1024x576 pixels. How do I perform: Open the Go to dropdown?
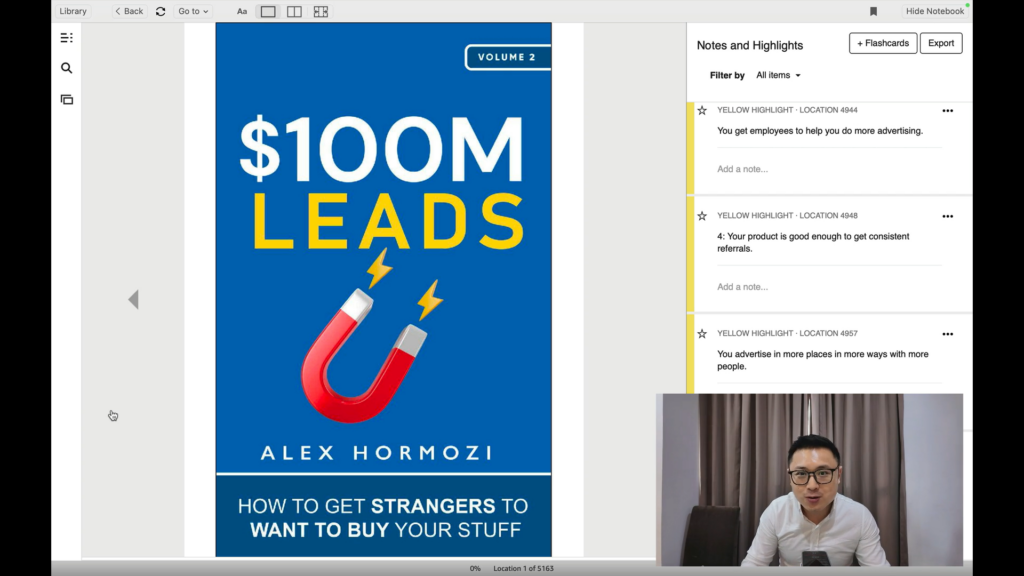(193, 11)
